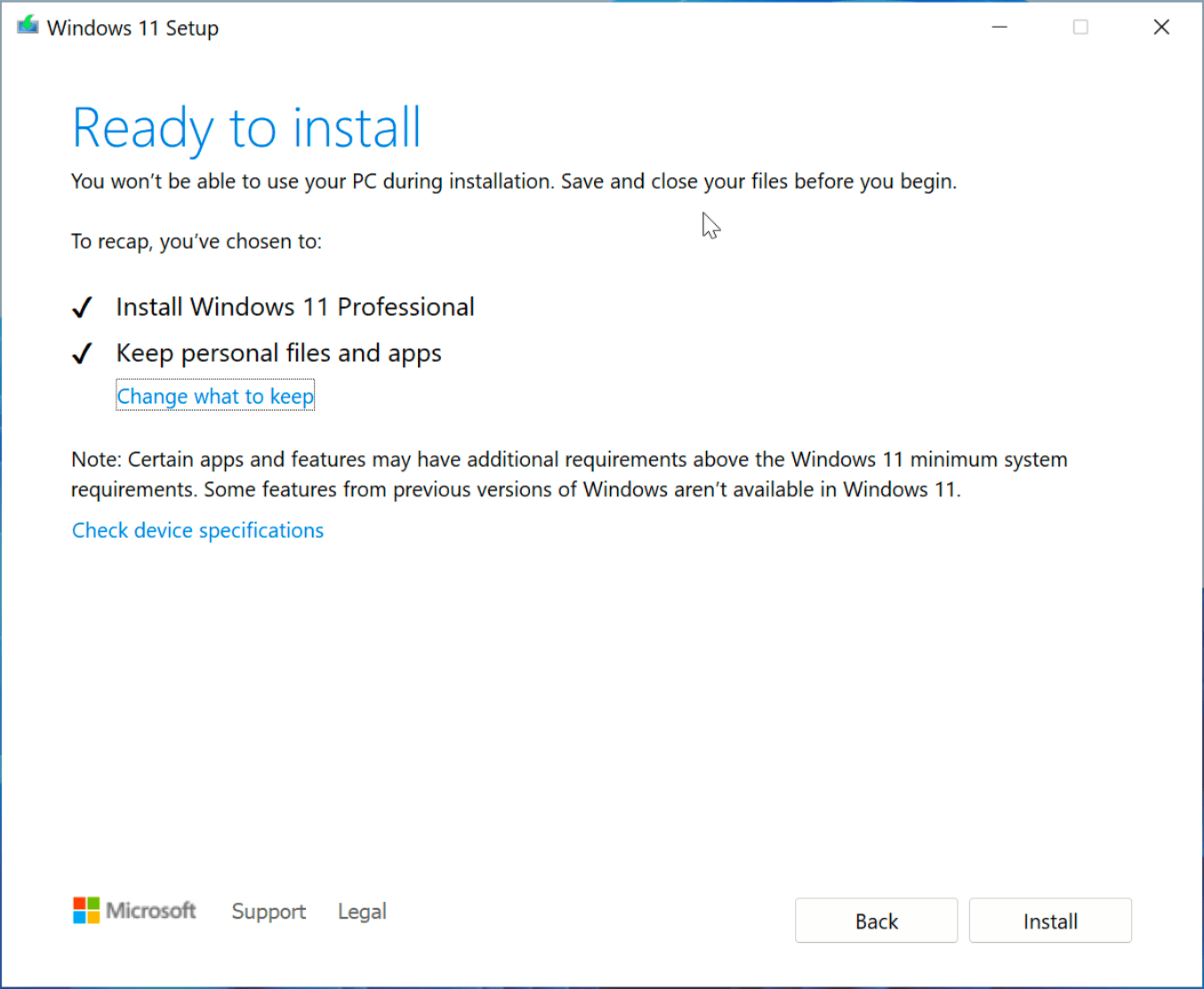Minimize the Windows 11 Setup window
Viewport: 1204px width, 989px height.
(999, 27)
